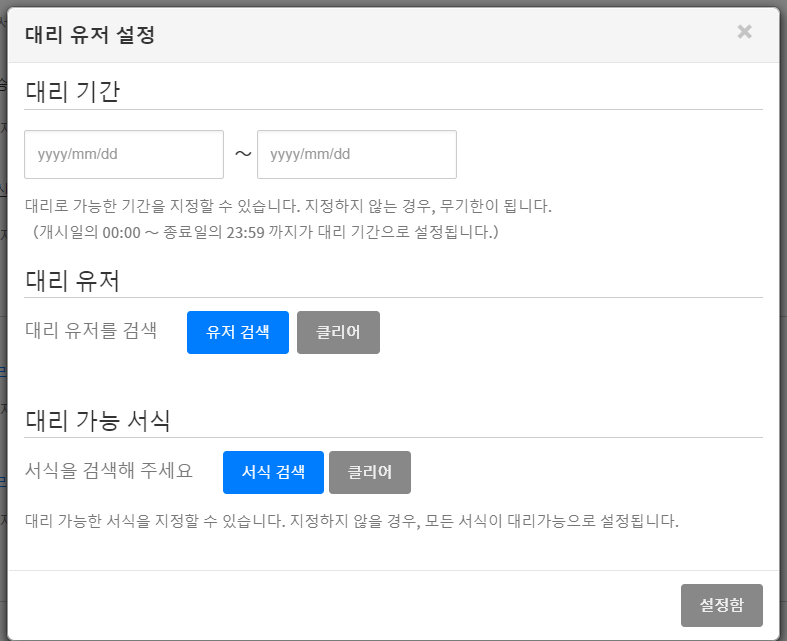The image size is (787, 641).
Task: Click the 대리 유저를 검색 label
Action: (91, 332)
